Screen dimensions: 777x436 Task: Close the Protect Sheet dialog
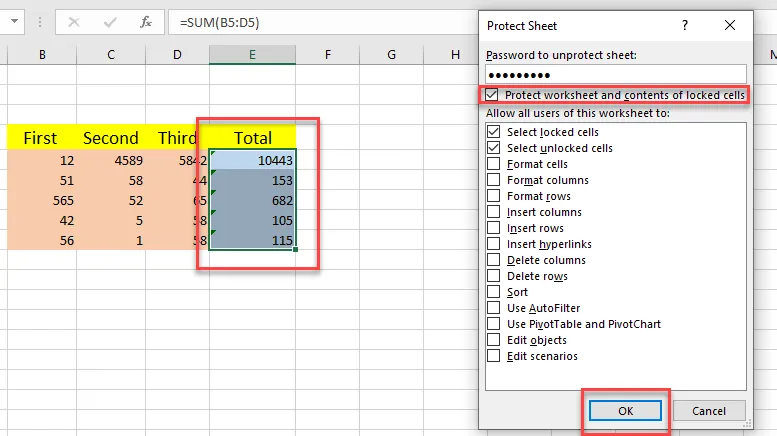tap(732, 25)
